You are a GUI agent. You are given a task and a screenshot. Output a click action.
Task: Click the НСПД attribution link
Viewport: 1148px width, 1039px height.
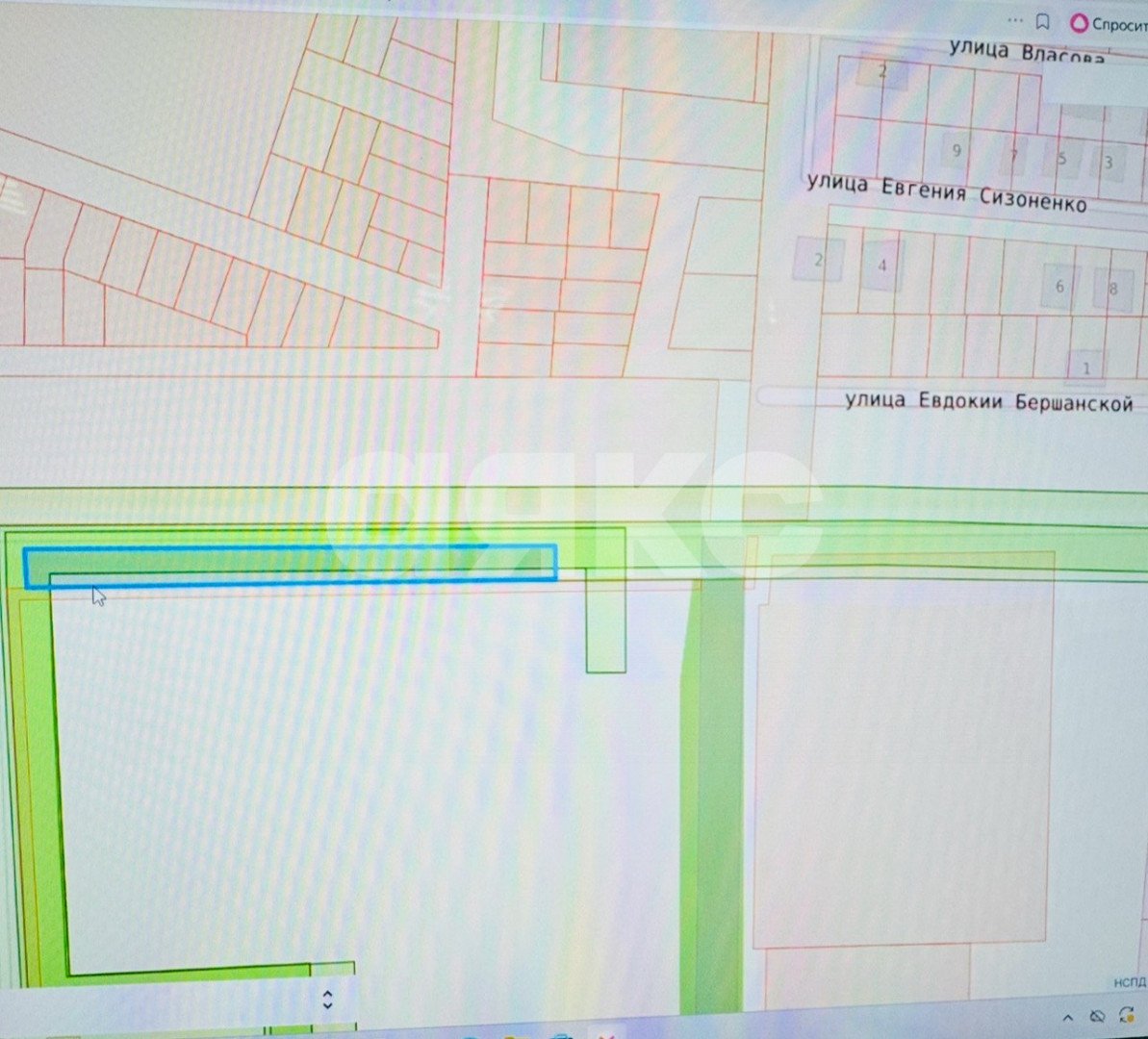1130,982
